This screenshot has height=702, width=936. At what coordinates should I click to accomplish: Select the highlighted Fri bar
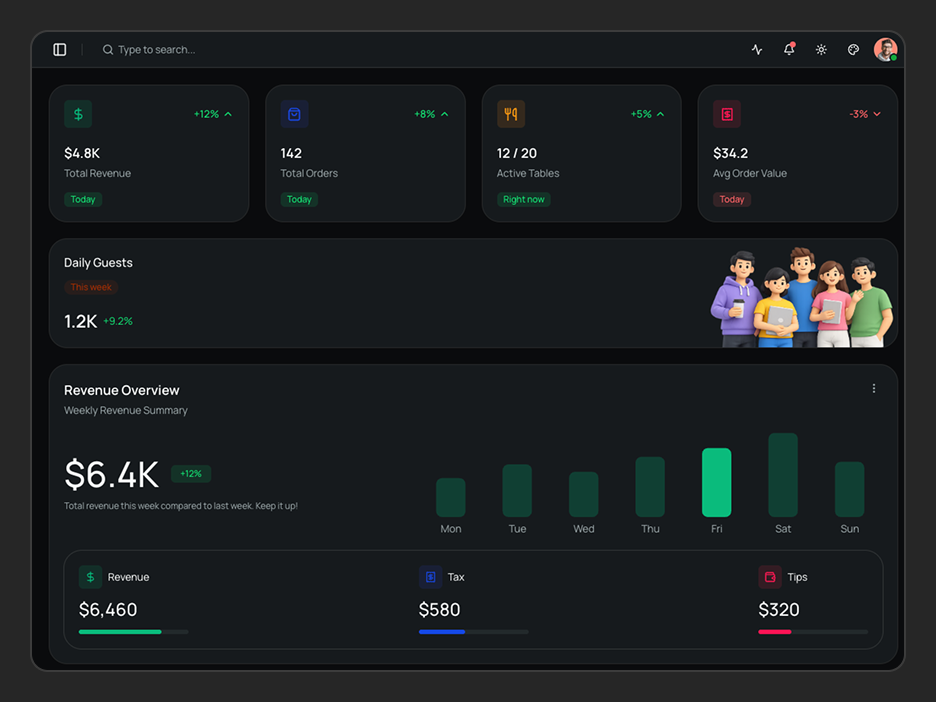click(716, 482)
